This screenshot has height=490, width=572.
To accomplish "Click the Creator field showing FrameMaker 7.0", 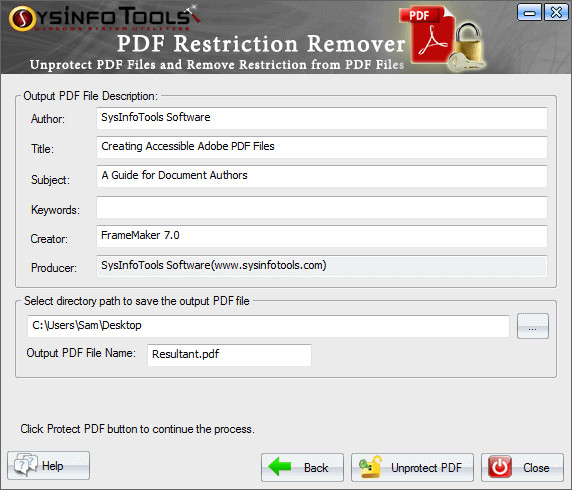I will click(x=322, y=236).
